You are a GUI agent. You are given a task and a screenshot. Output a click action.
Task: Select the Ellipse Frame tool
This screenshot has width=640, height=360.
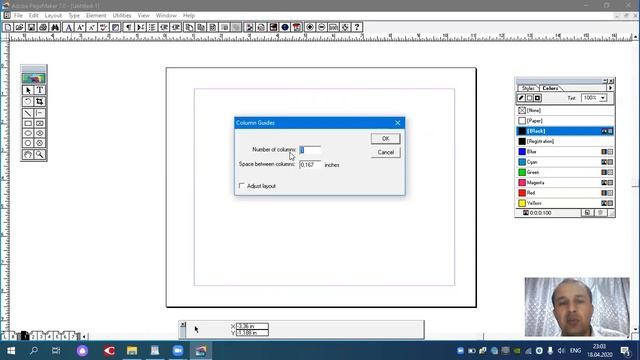pyautogui.click(x=40, y=133)
